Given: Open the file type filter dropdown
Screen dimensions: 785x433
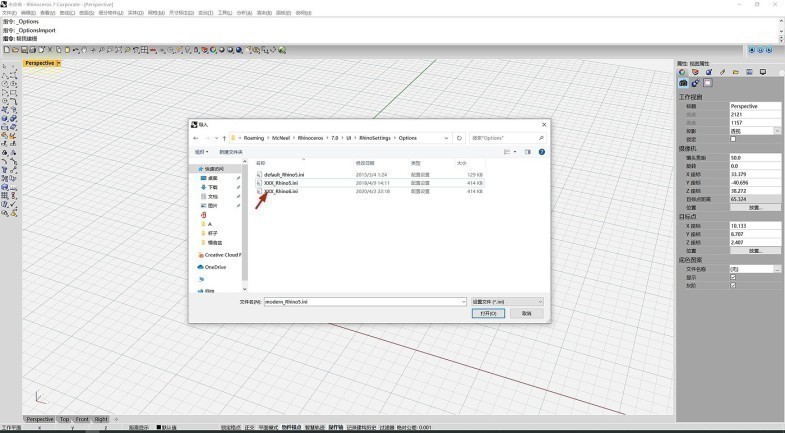Looking at the screenshot, I should (506, 301).
